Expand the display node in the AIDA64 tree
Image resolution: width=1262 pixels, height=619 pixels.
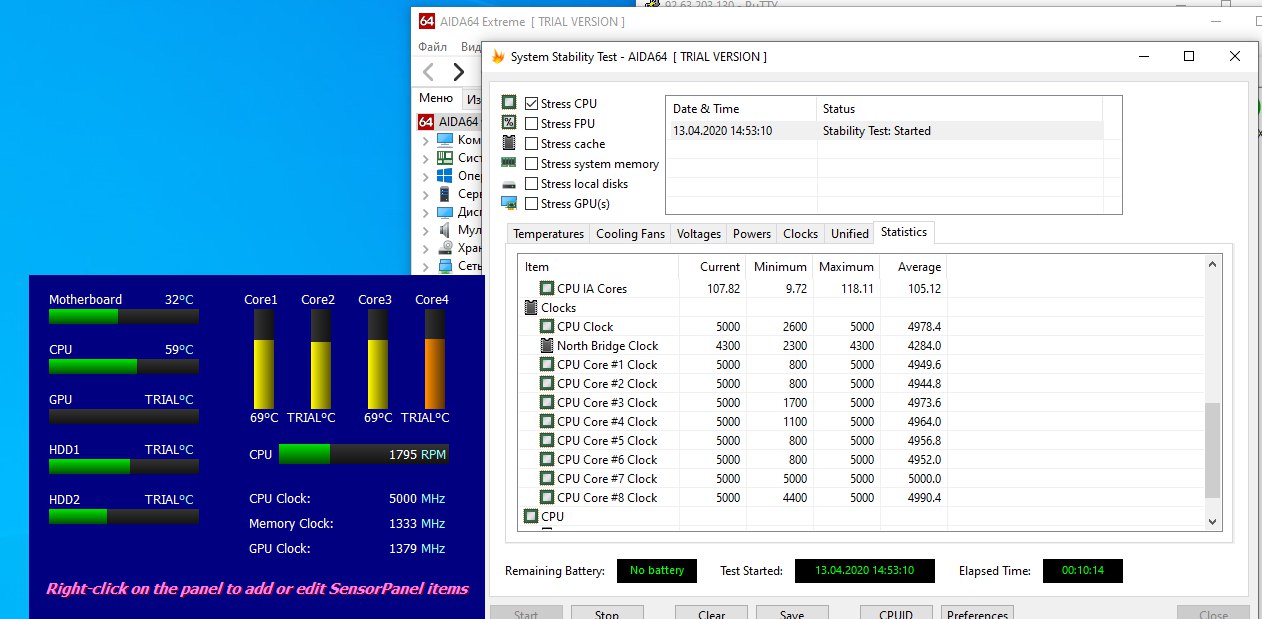tap(425, 212)
